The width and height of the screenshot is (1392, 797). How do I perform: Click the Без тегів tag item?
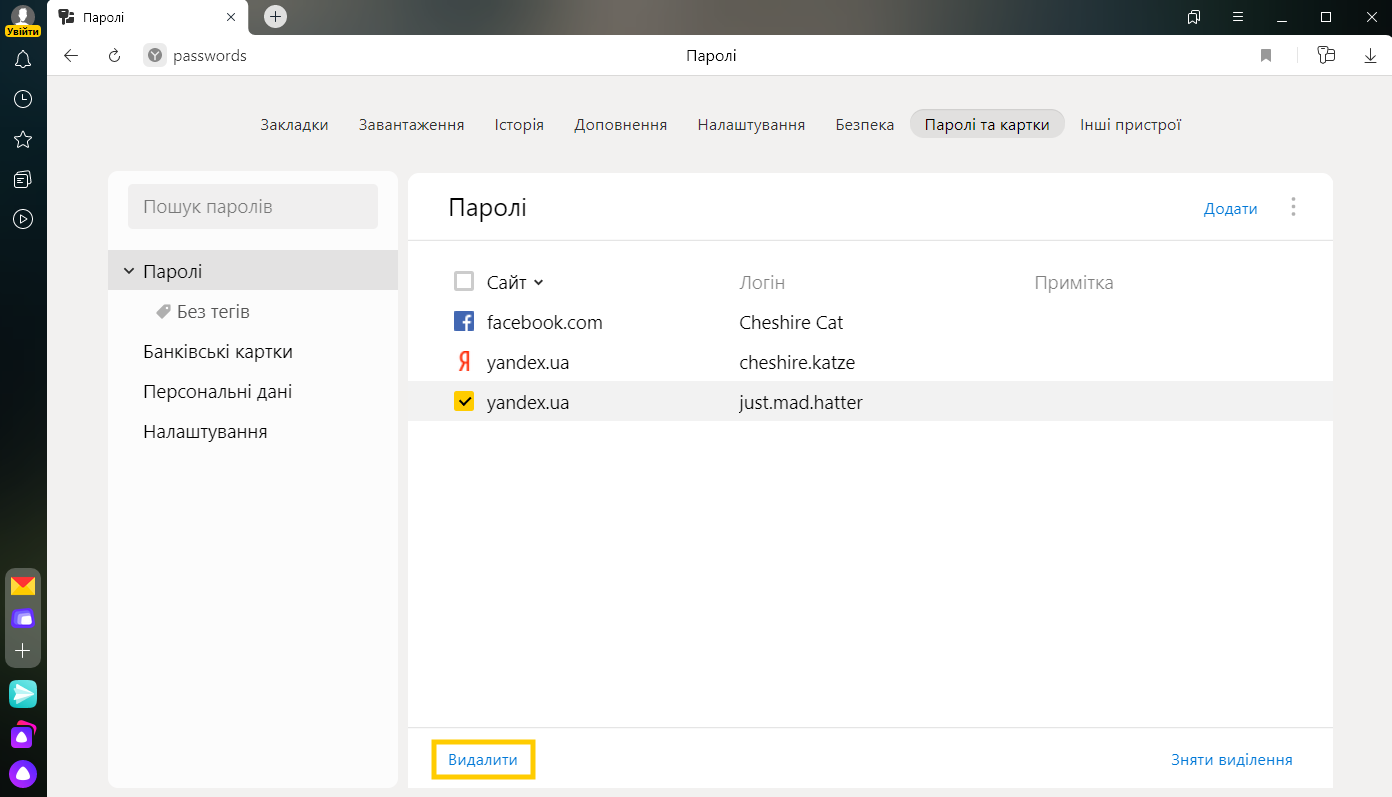click(x=203, y=312)
